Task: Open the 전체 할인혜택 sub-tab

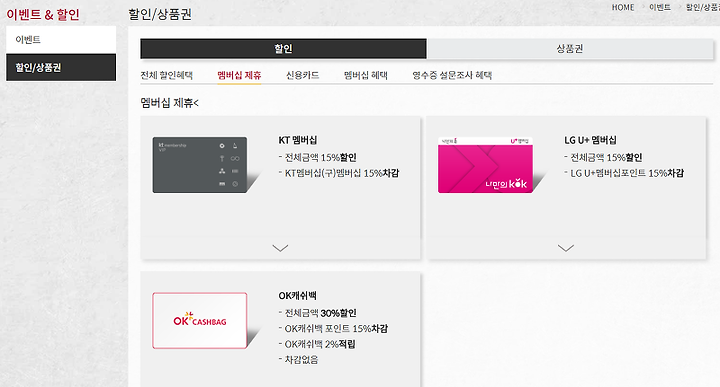Action: [x=167, y=75]
